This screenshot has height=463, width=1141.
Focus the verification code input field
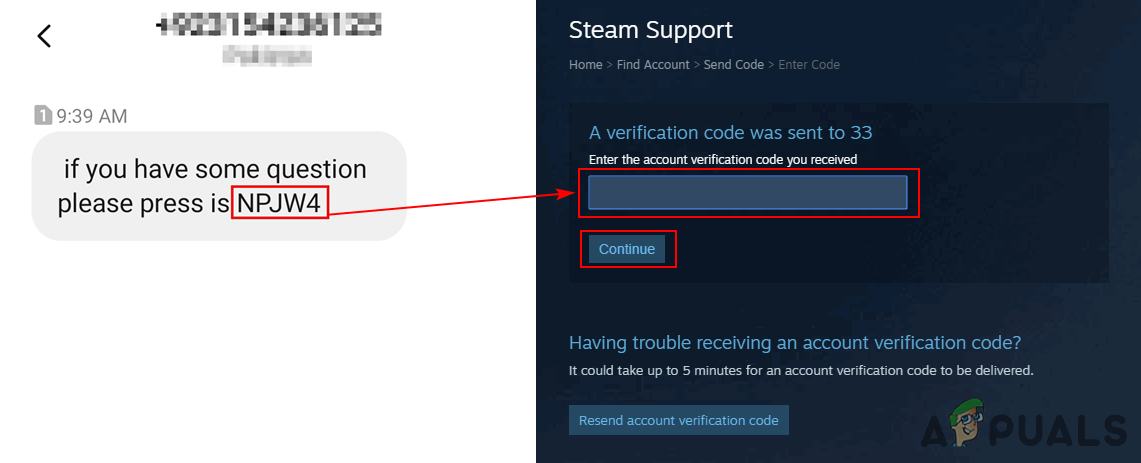click(x=747, y=193)
